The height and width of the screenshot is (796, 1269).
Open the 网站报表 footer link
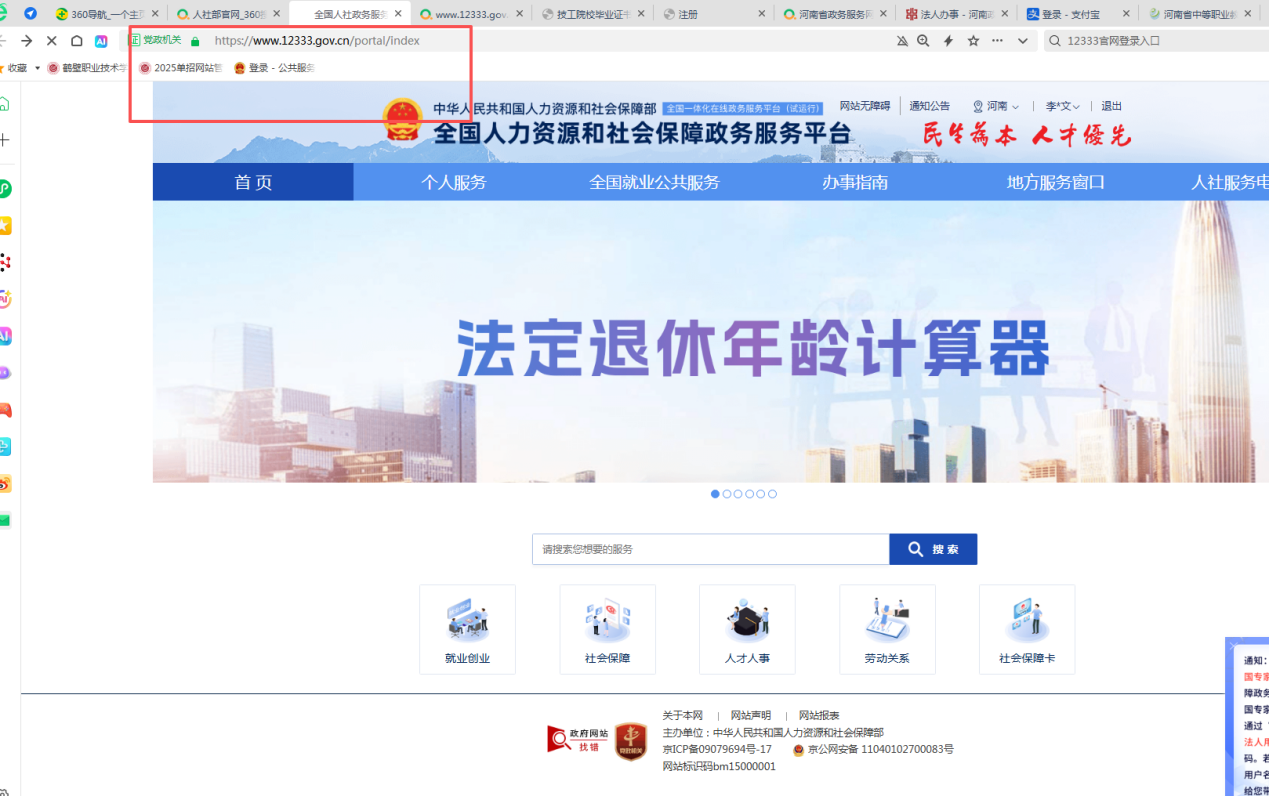(819, 716)
